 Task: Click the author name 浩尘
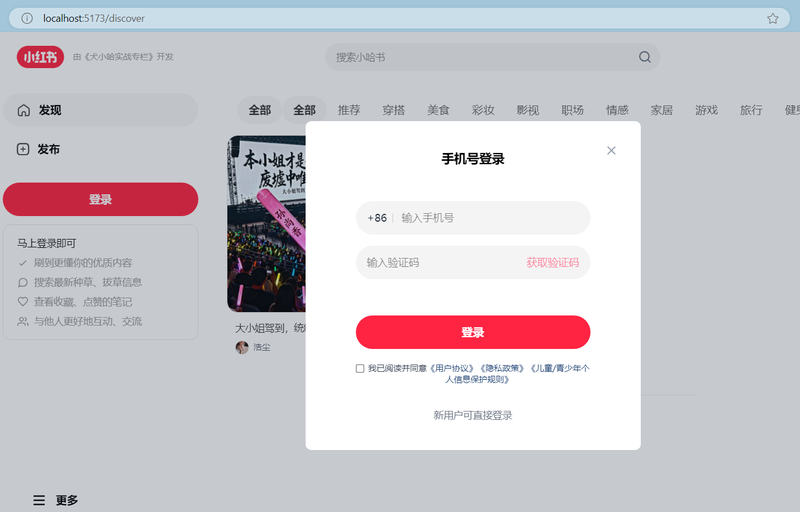pos(262,347)
